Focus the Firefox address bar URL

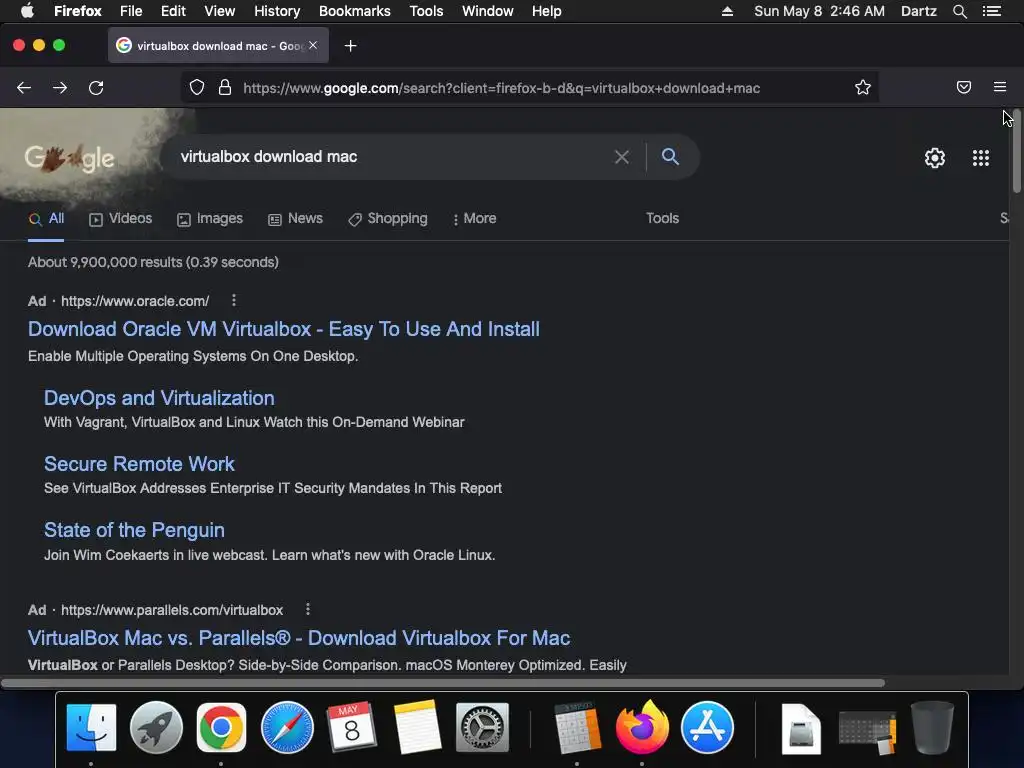pos(502,88)
